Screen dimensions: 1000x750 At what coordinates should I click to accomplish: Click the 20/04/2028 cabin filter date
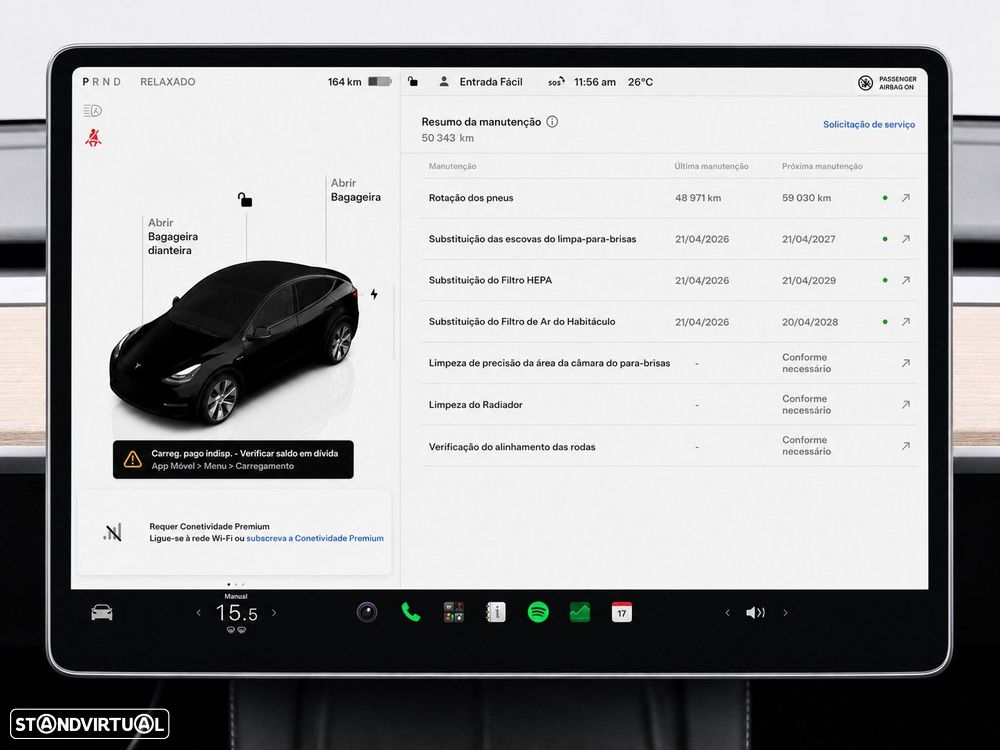click(810, 321)
